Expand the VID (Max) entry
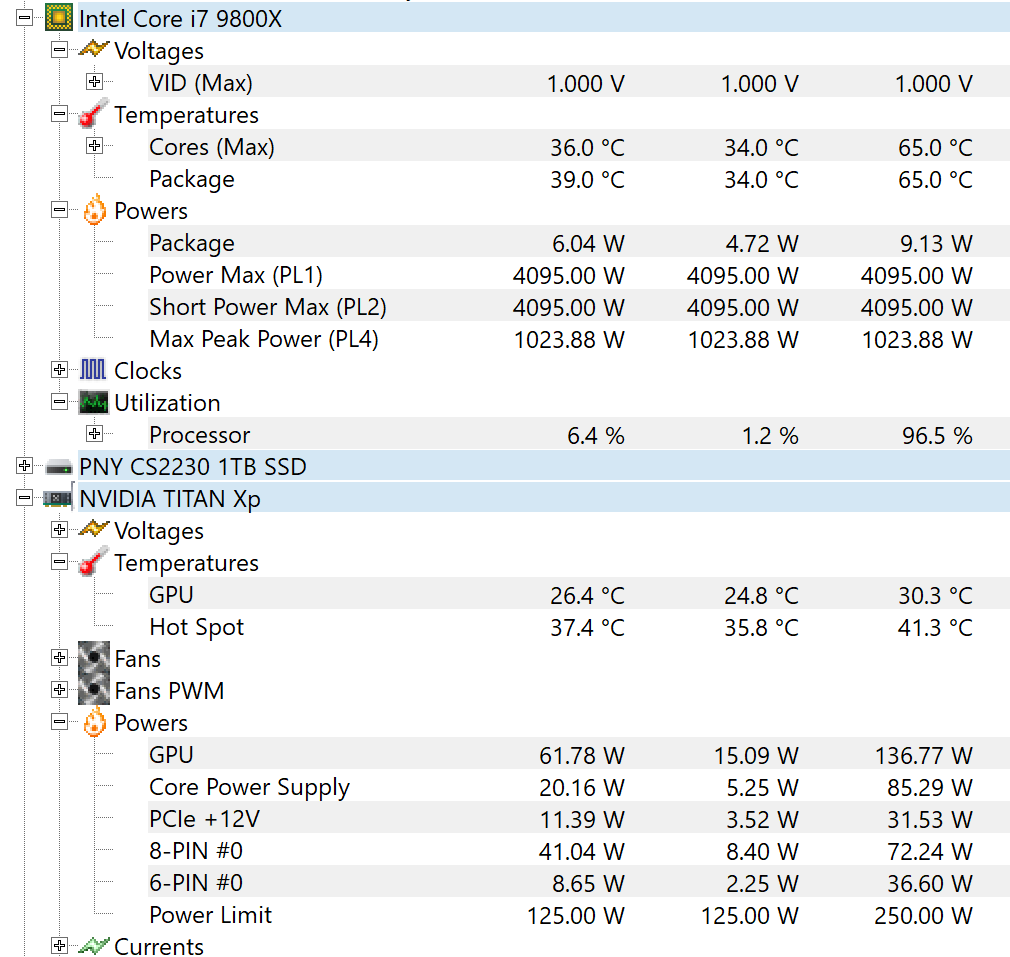 (x=95, y=81)
